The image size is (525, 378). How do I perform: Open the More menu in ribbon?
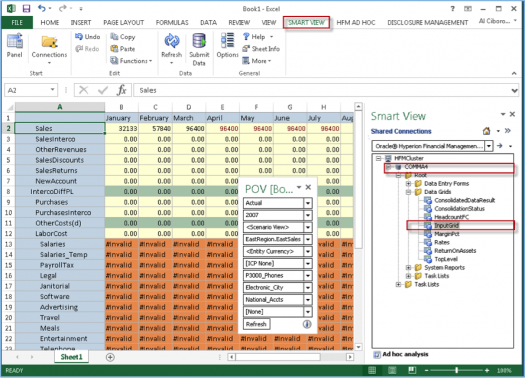tap(257, 61)
